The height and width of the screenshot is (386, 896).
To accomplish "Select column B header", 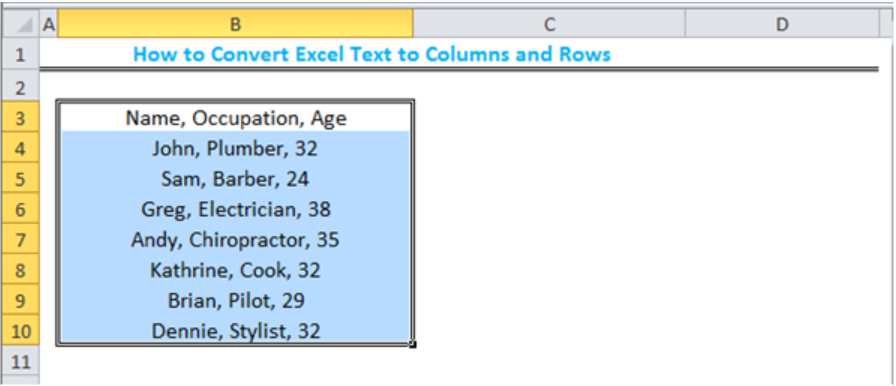I will 235,24.
